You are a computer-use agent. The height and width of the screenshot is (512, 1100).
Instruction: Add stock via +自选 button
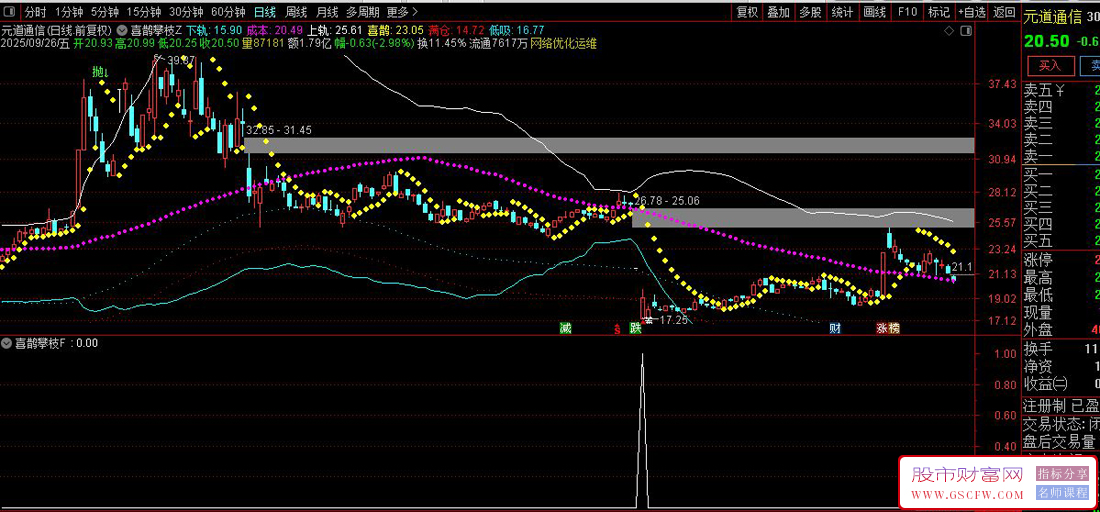pyautogui.click(x=972, y=12)
